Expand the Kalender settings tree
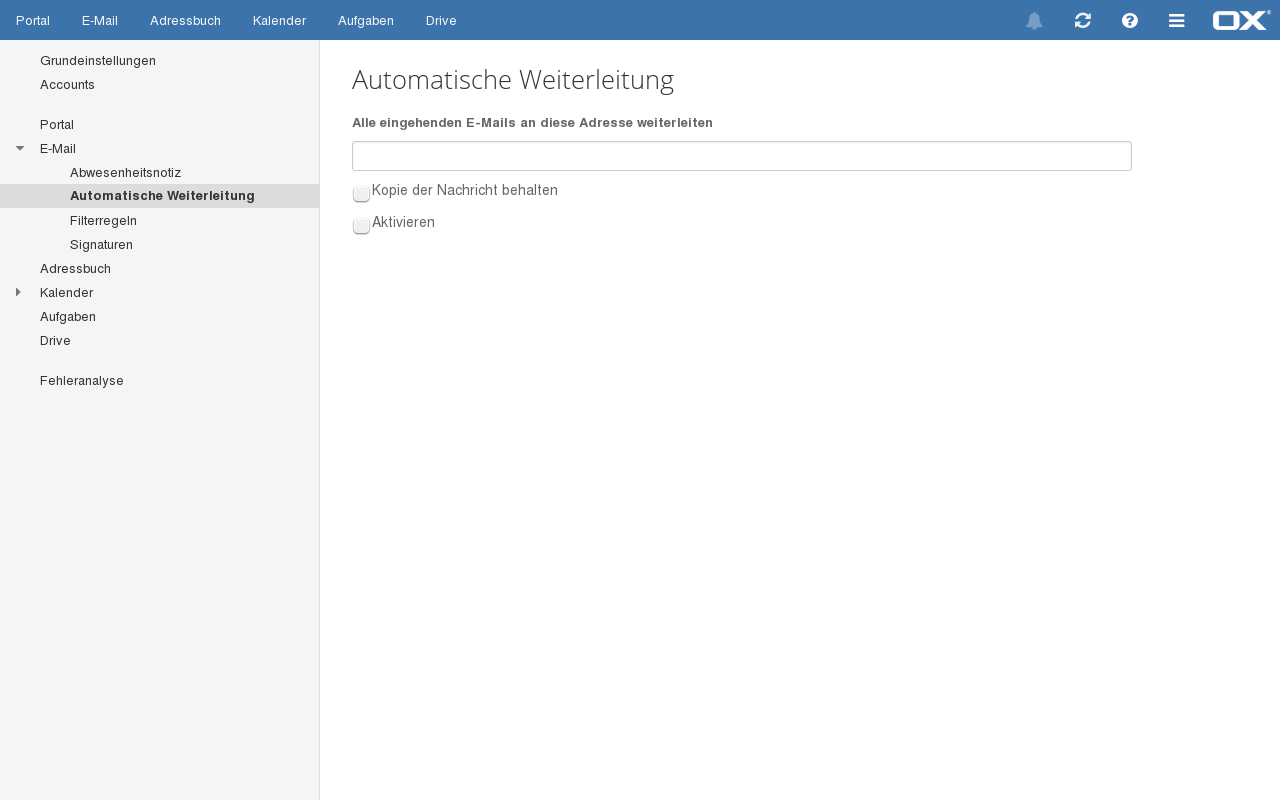The width and height of the screenshot is (1280, 800). (x=19, y=292)
